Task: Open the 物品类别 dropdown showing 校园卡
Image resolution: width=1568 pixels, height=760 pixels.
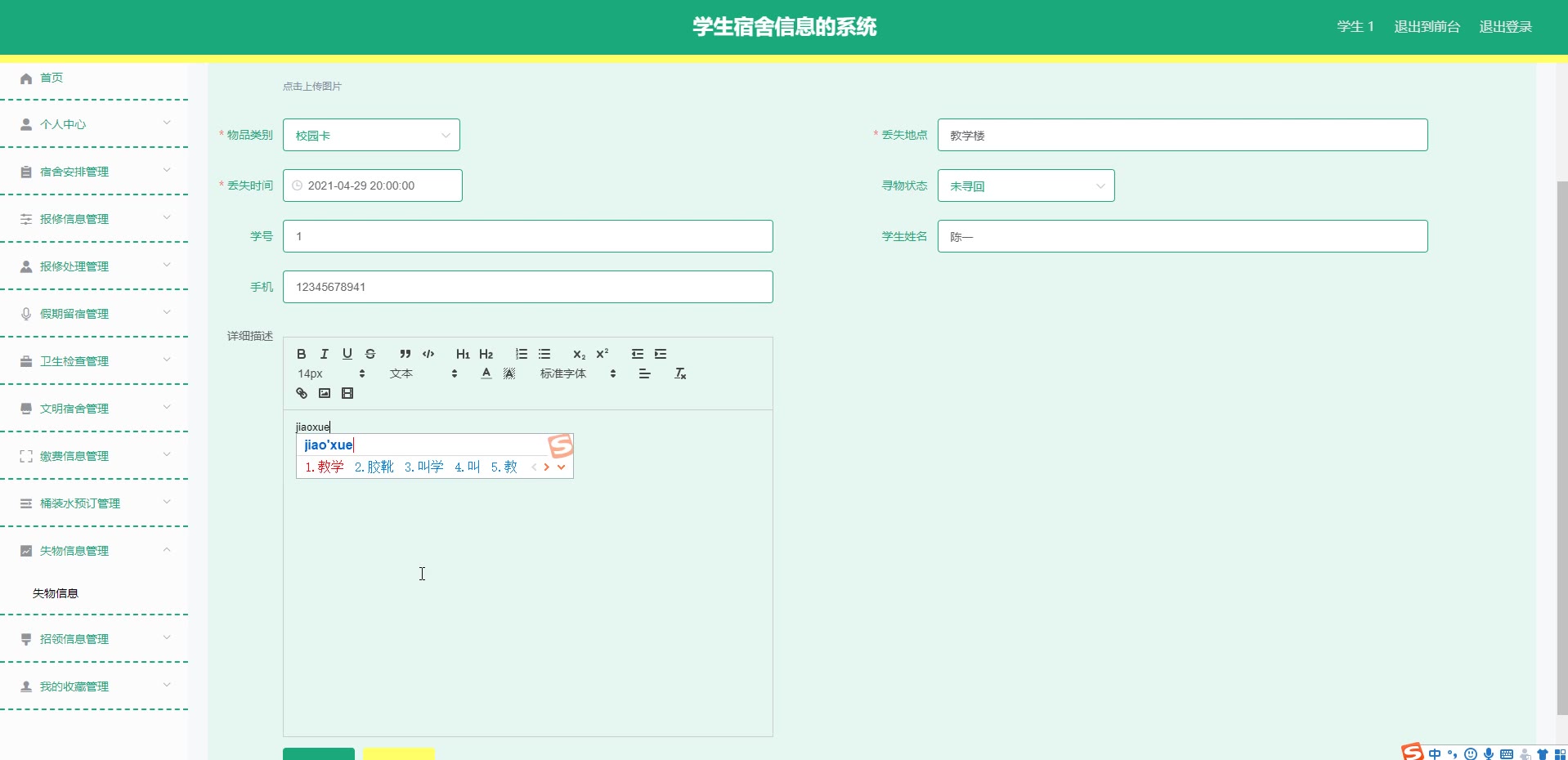Action: click(x=371, y=135)
